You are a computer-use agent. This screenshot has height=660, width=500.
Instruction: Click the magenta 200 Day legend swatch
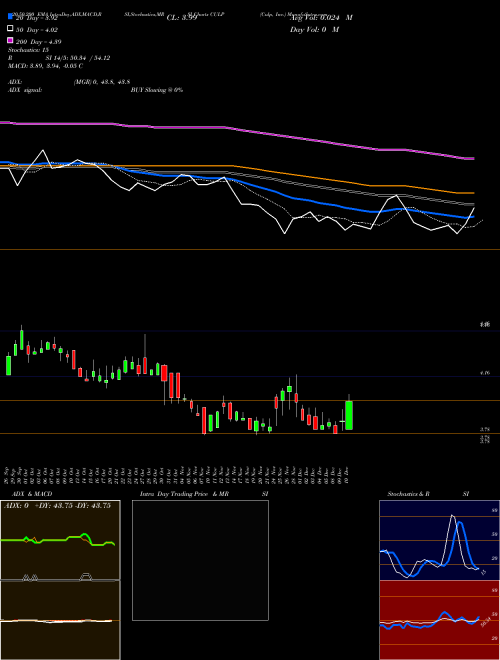click(x=11, y=40)
